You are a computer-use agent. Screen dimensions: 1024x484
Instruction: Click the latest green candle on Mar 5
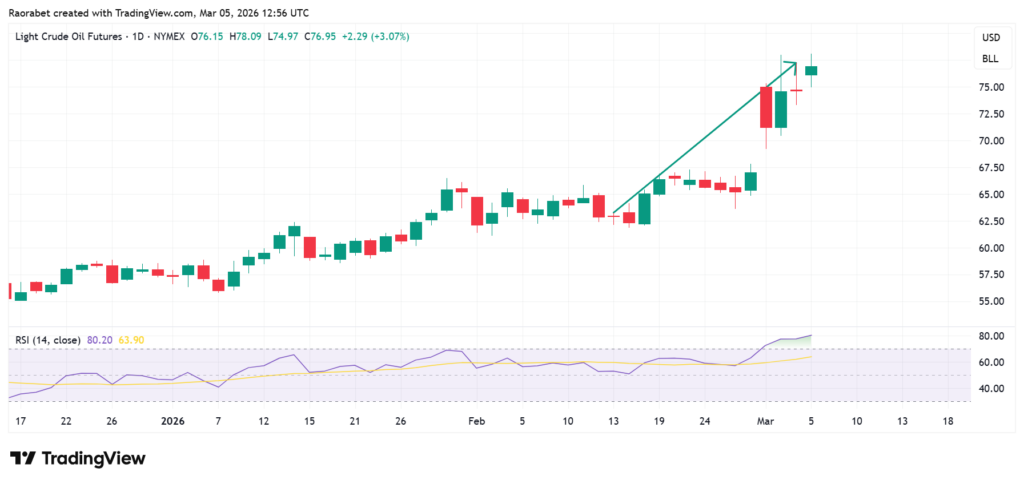tap(811, 70)
